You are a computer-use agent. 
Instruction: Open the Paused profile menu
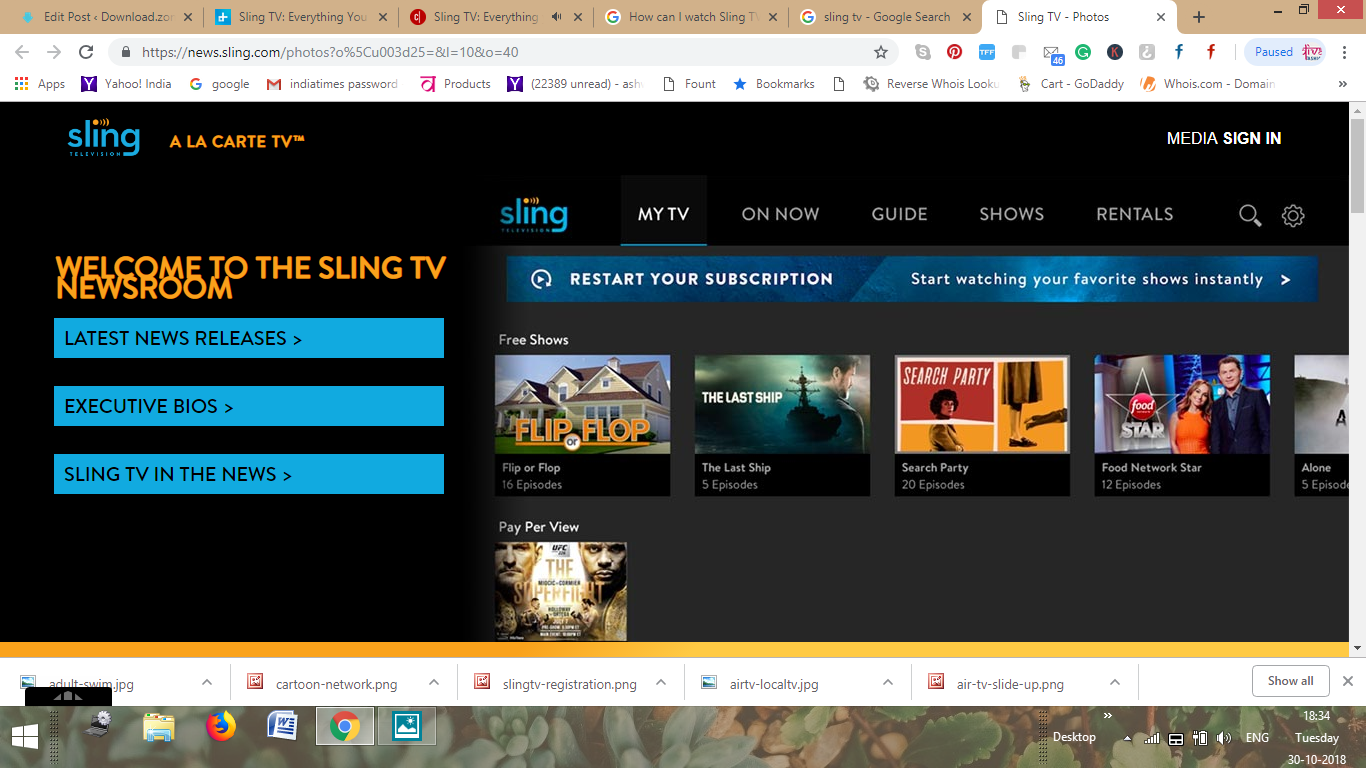[1285, 52]
